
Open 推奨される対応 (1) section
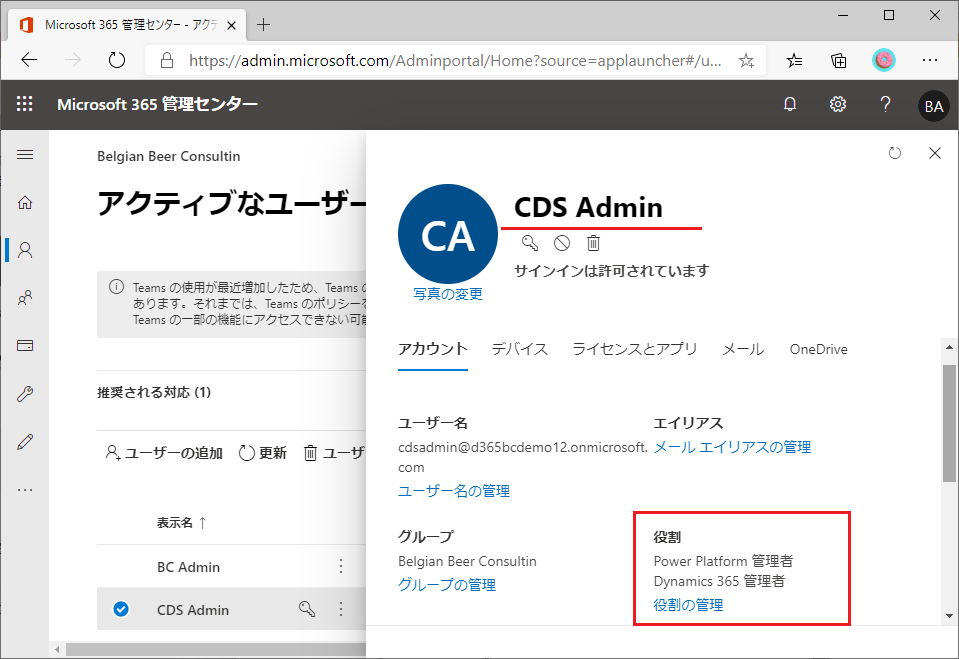tap(154, 392)
